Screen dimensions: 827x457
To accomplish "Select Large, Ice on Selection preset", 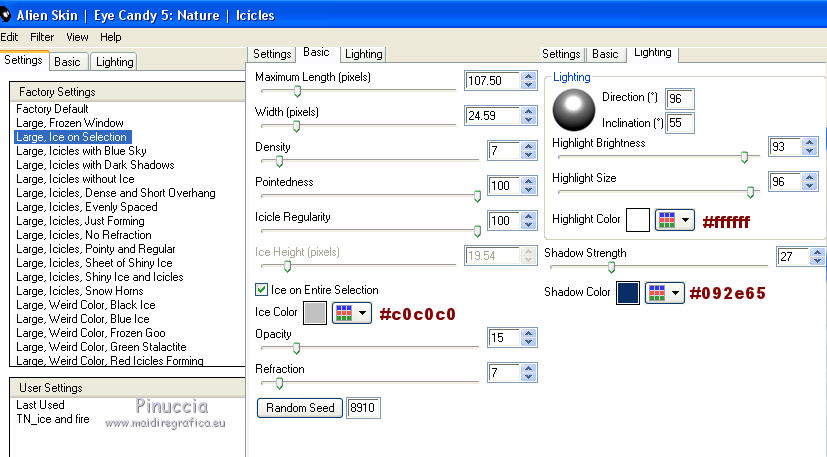I will pos(72,137).
